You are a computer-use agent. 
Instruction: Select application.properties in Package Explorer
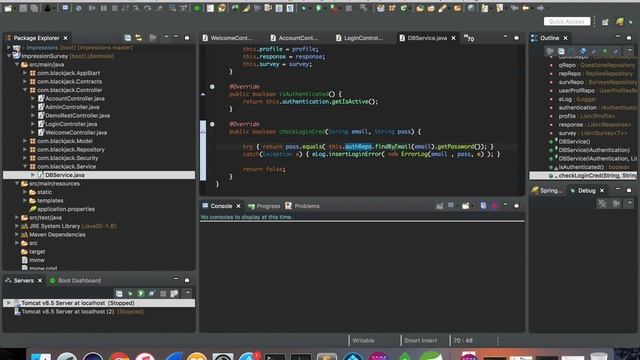coord(66,209)
